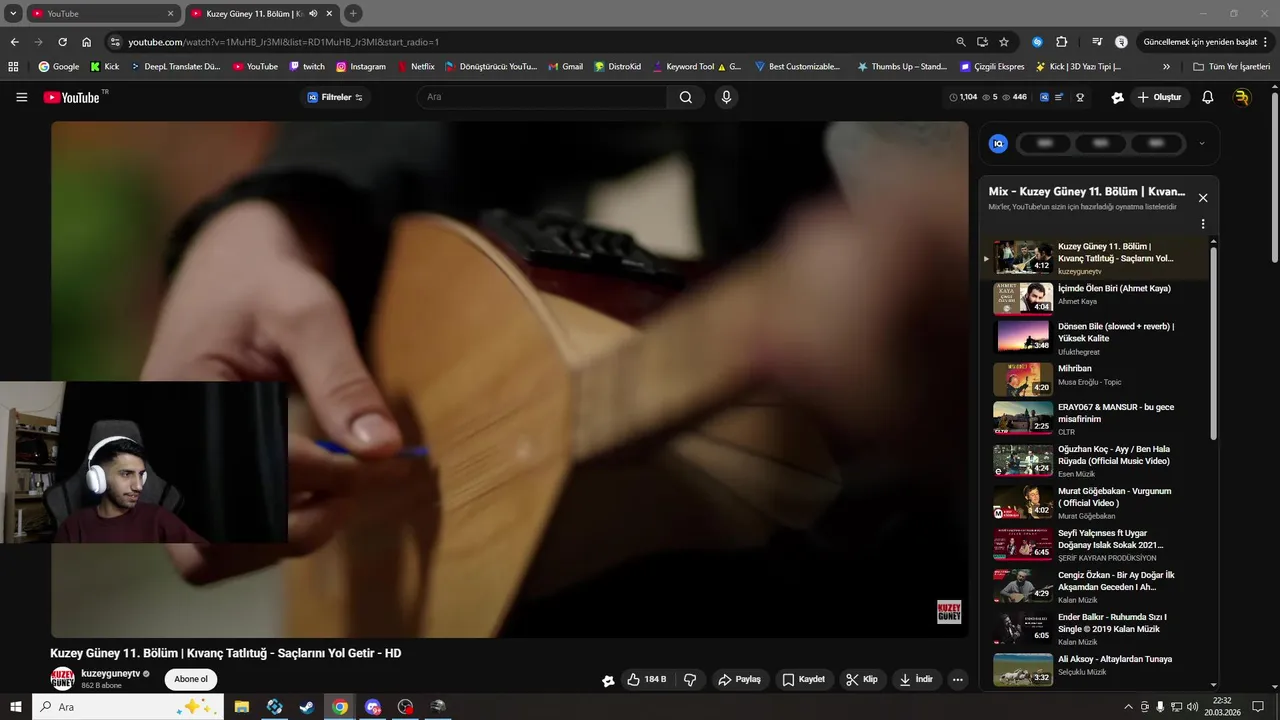The width and height of the screenshot is (1280, 720).
Task: Dislike the video with thumbs down
Action: 690,679
